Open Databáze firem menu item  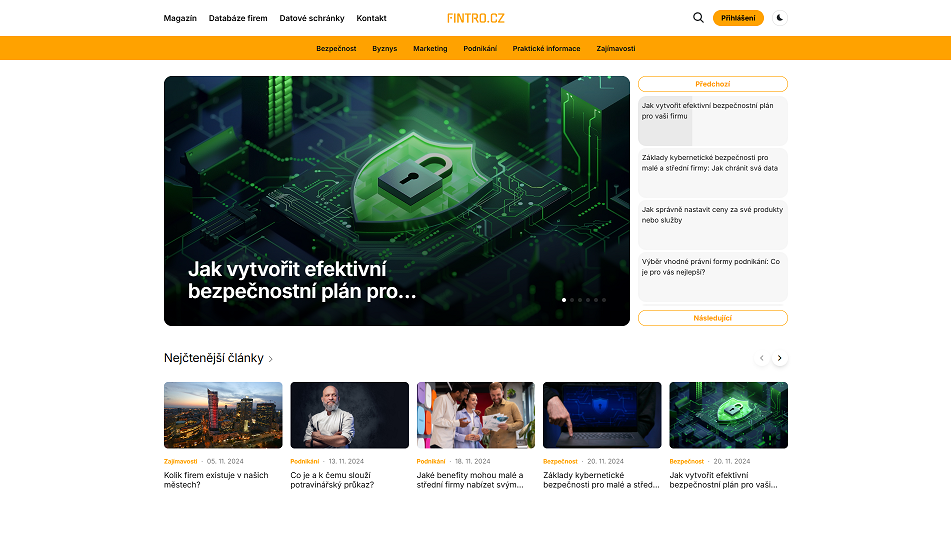point(238,18)
